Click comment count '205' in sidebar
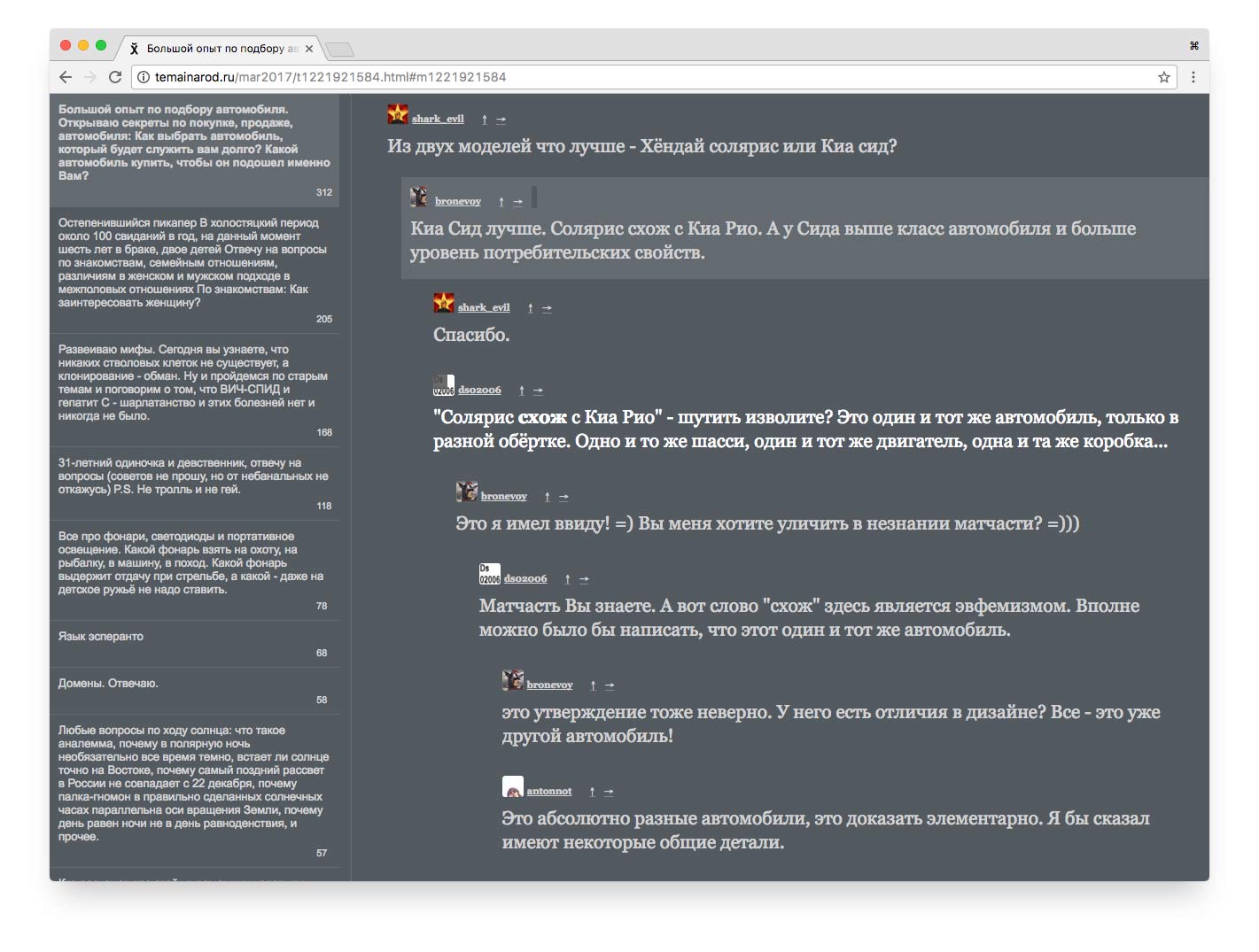Screen dimensions: 1259x952 [x=324, y=319]
